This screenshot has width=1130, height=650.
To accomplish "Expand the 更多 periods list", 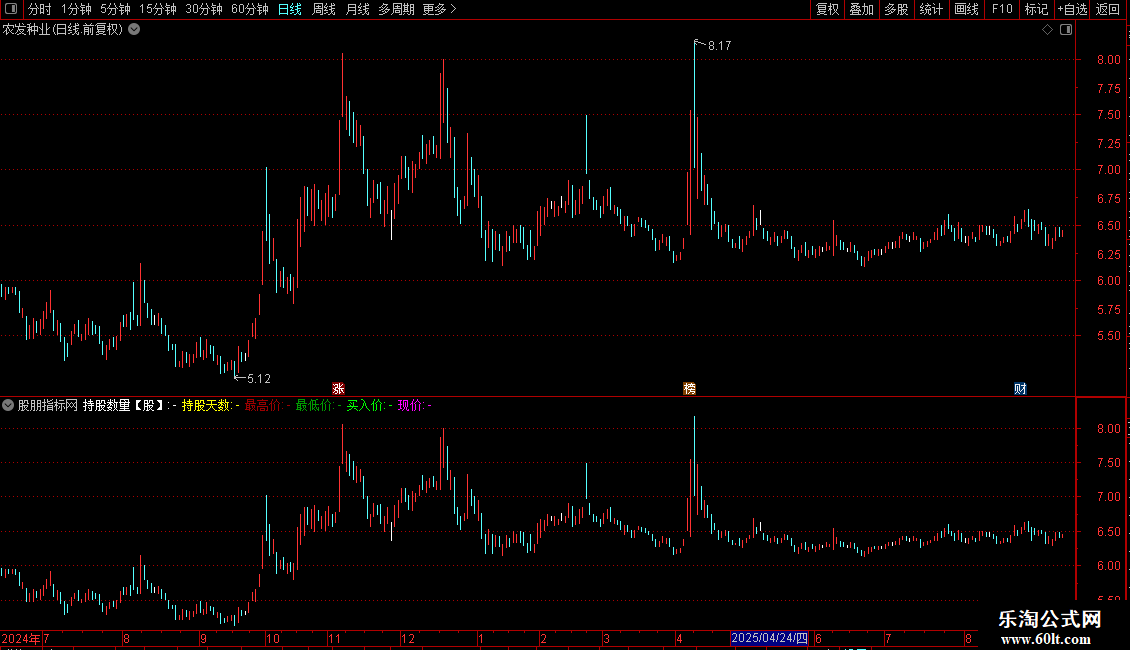I will point(439,9).
